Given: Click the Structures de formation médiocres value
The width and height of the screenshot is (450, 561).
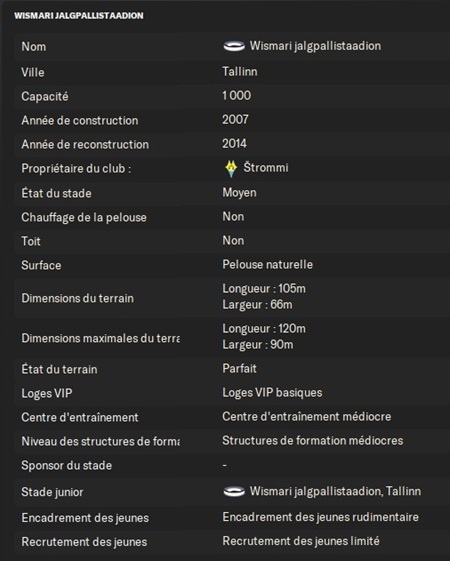Looking at the screenshot, I should [x=313, y=441].
